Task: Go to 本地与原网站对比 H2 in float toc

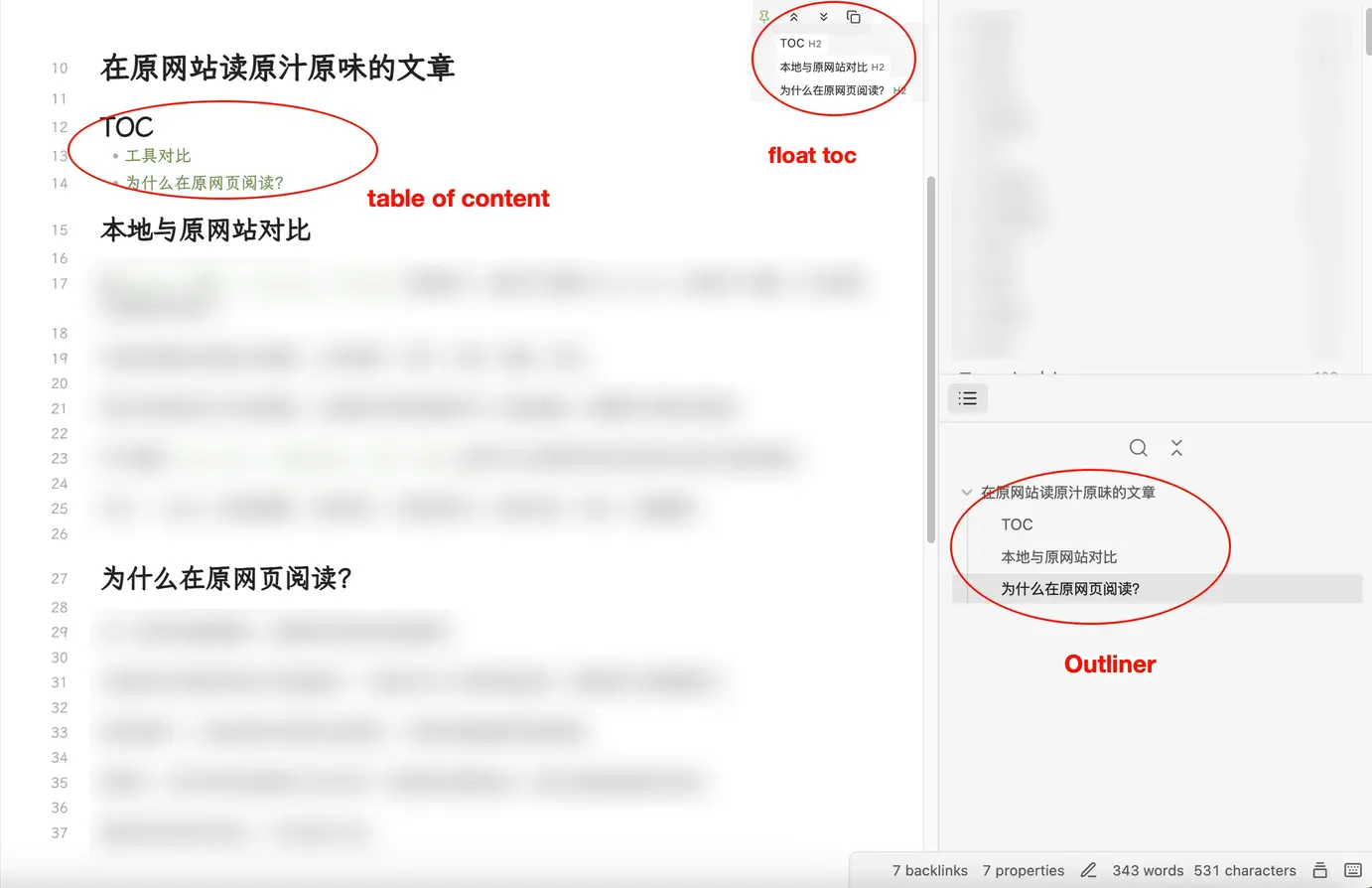Action: point(832,68)
